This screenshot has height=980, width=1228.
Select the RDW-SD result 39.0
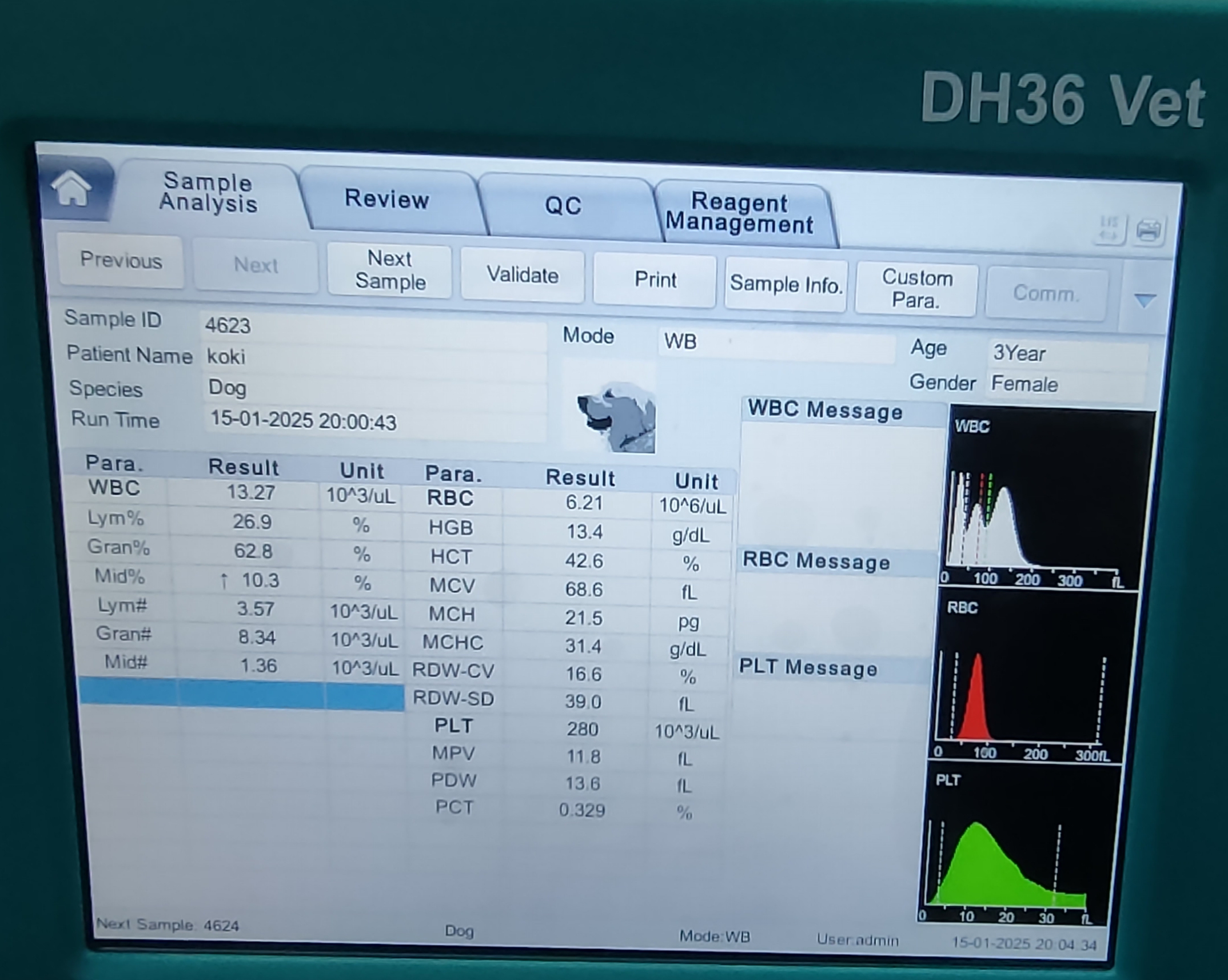coord(583,702)
